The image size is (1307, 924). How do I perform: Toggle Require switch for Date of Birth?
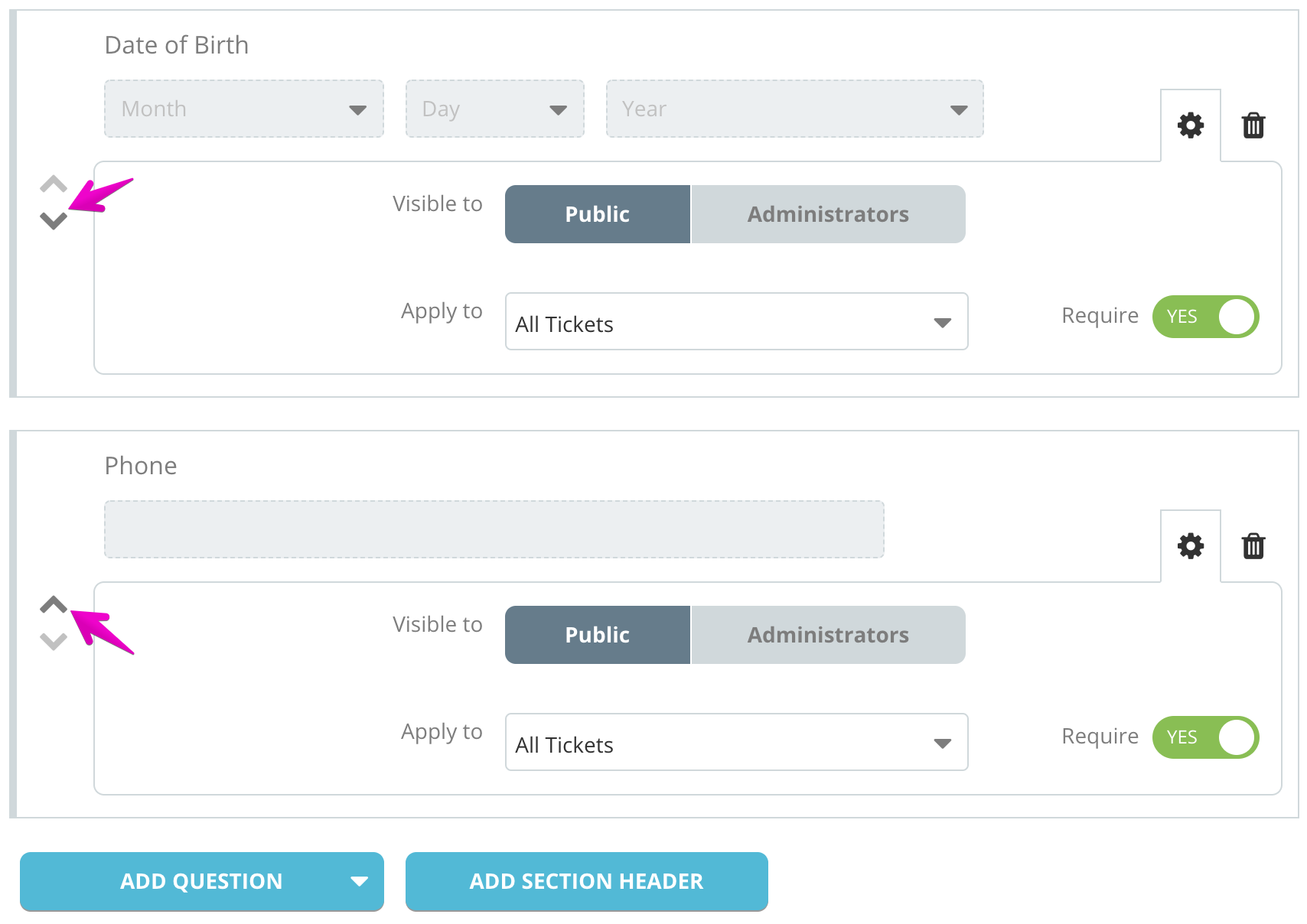[1205, 317]
